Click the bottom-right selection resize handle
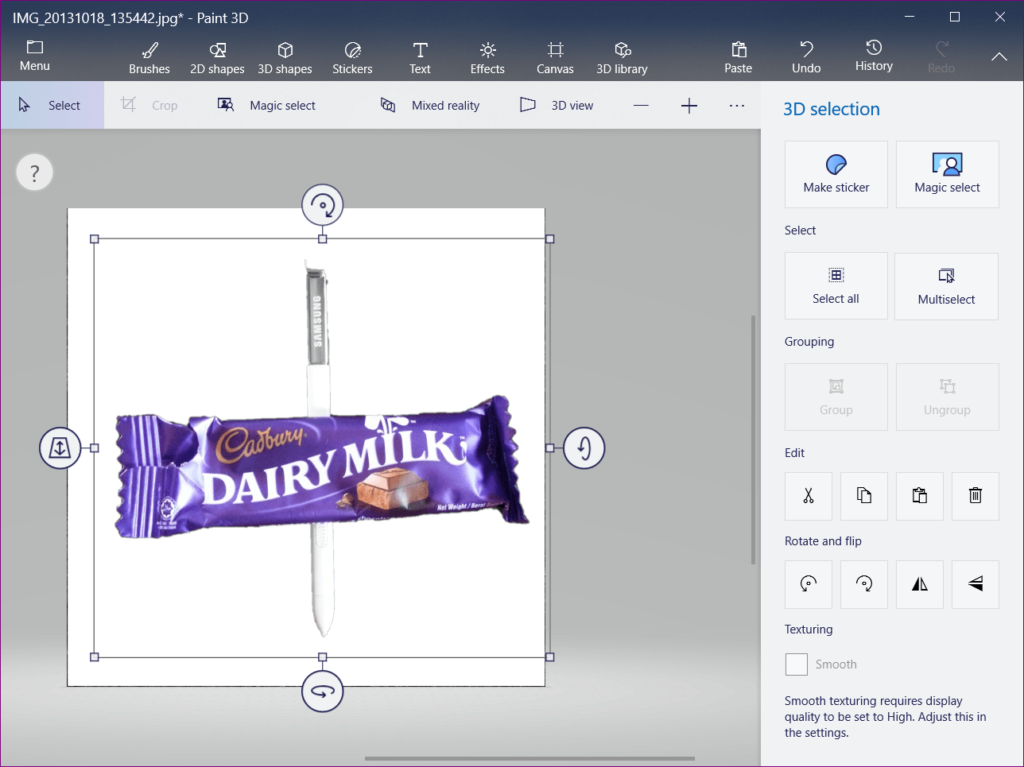The width and height of the screenshot is (1024, 767). pos(550,657)
